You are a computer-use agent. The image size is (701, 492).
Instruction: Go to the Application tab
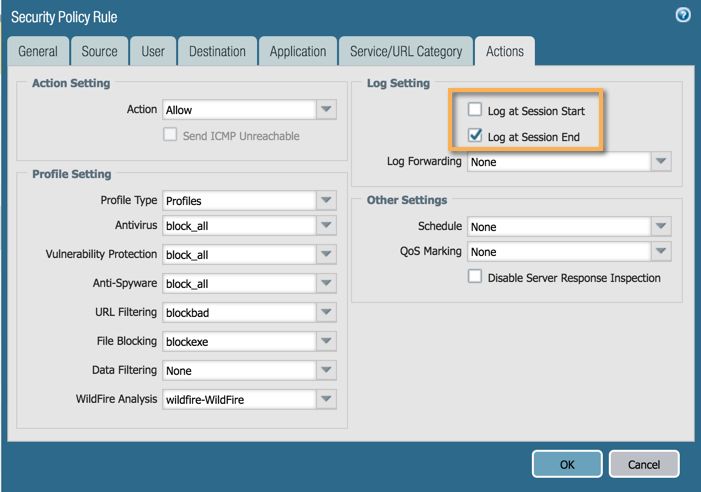297,52
